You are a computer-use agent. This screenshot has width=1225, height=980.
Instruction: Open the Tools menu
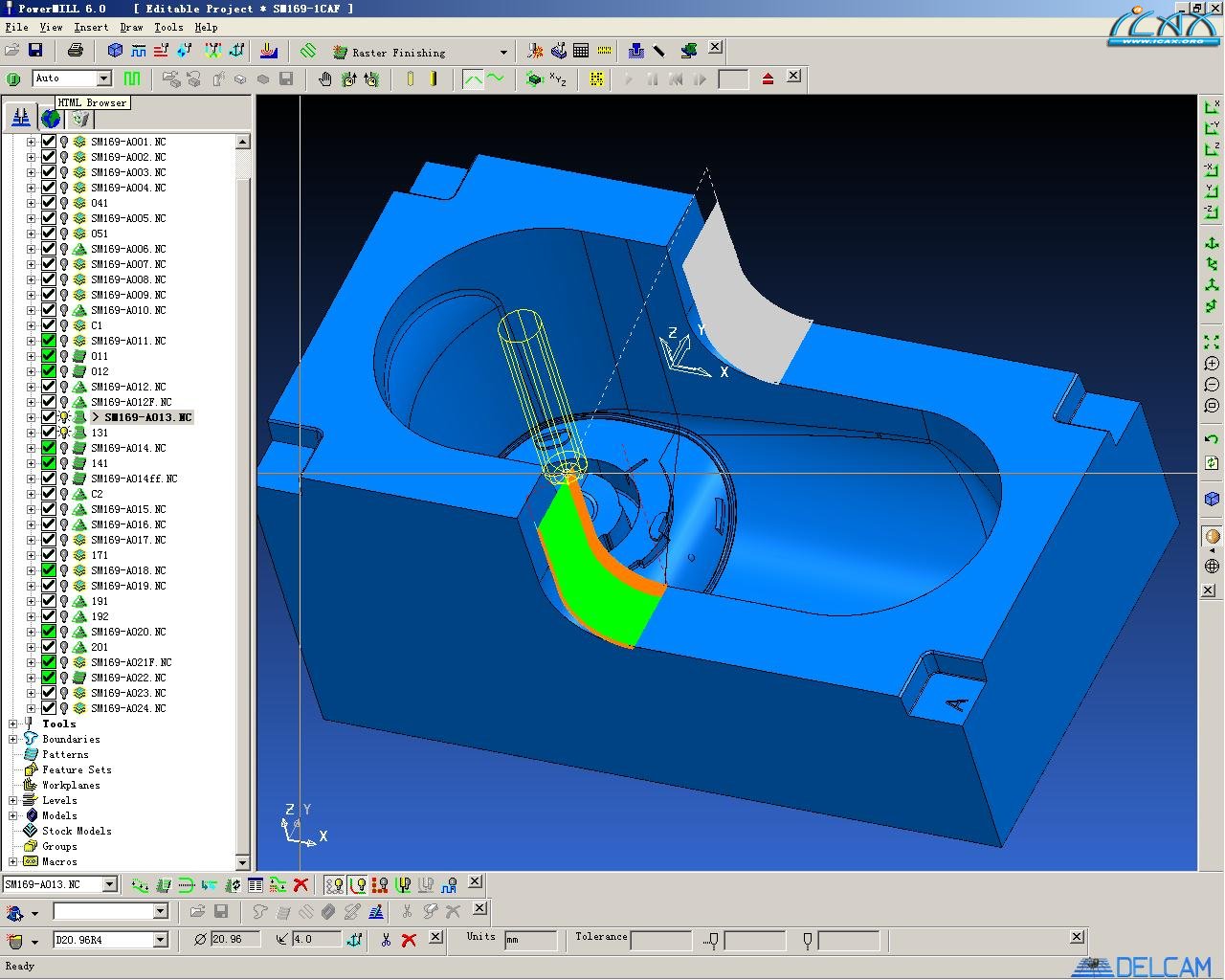(x=168, y=28)
